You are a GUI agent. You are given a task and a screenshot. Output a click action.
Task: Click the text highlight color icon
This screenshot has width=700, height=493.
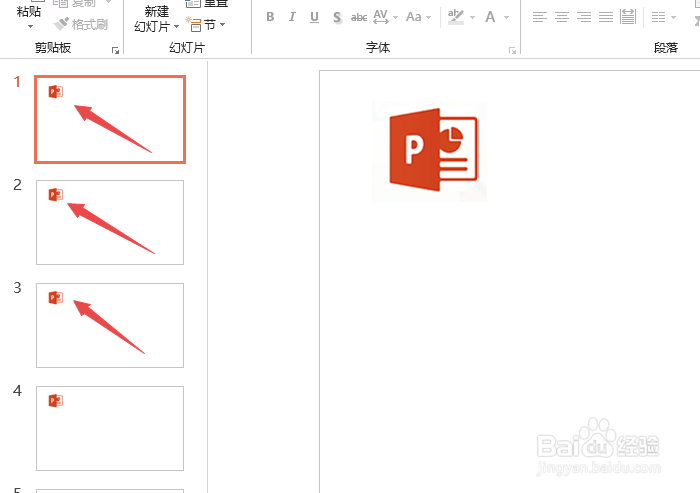456,17
